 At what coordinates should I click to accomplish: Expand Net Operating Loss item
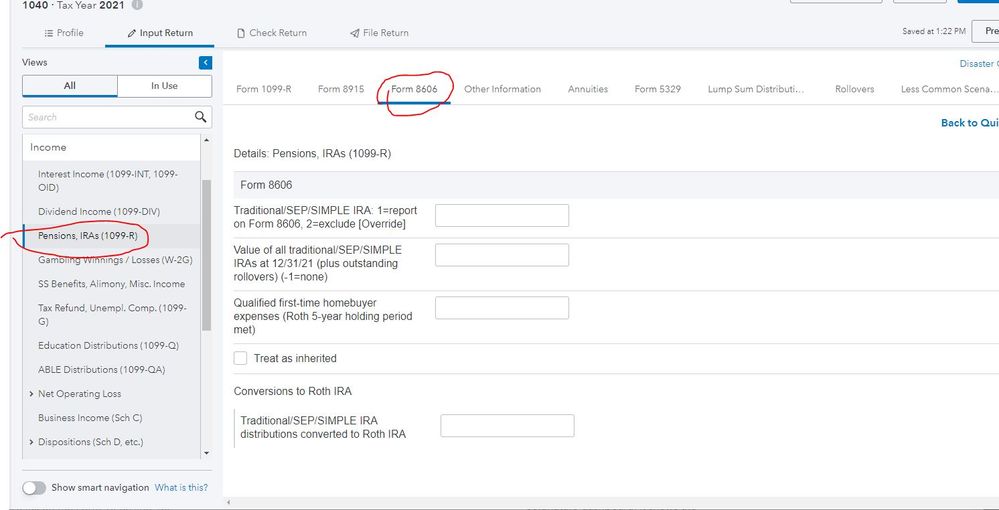coord(31,394)
